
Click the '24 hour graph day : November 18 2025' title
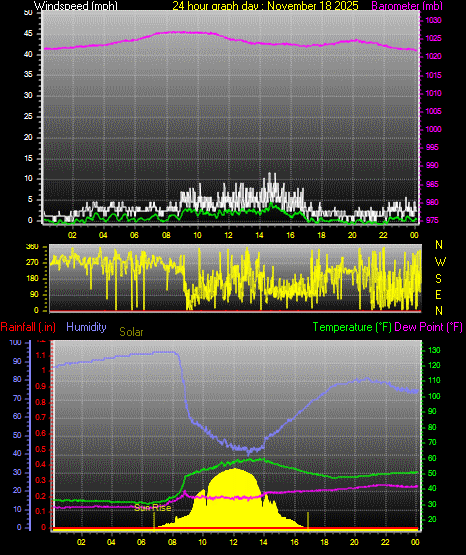[265, 6]
